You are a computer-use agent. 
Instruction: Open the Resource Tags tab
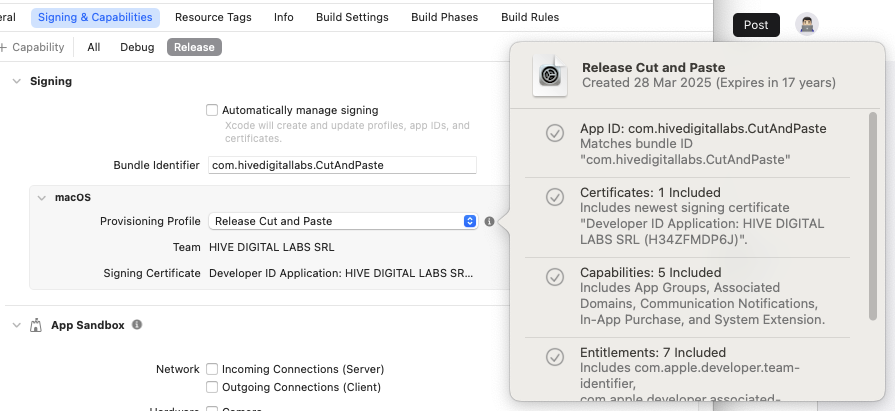[213, 18]
